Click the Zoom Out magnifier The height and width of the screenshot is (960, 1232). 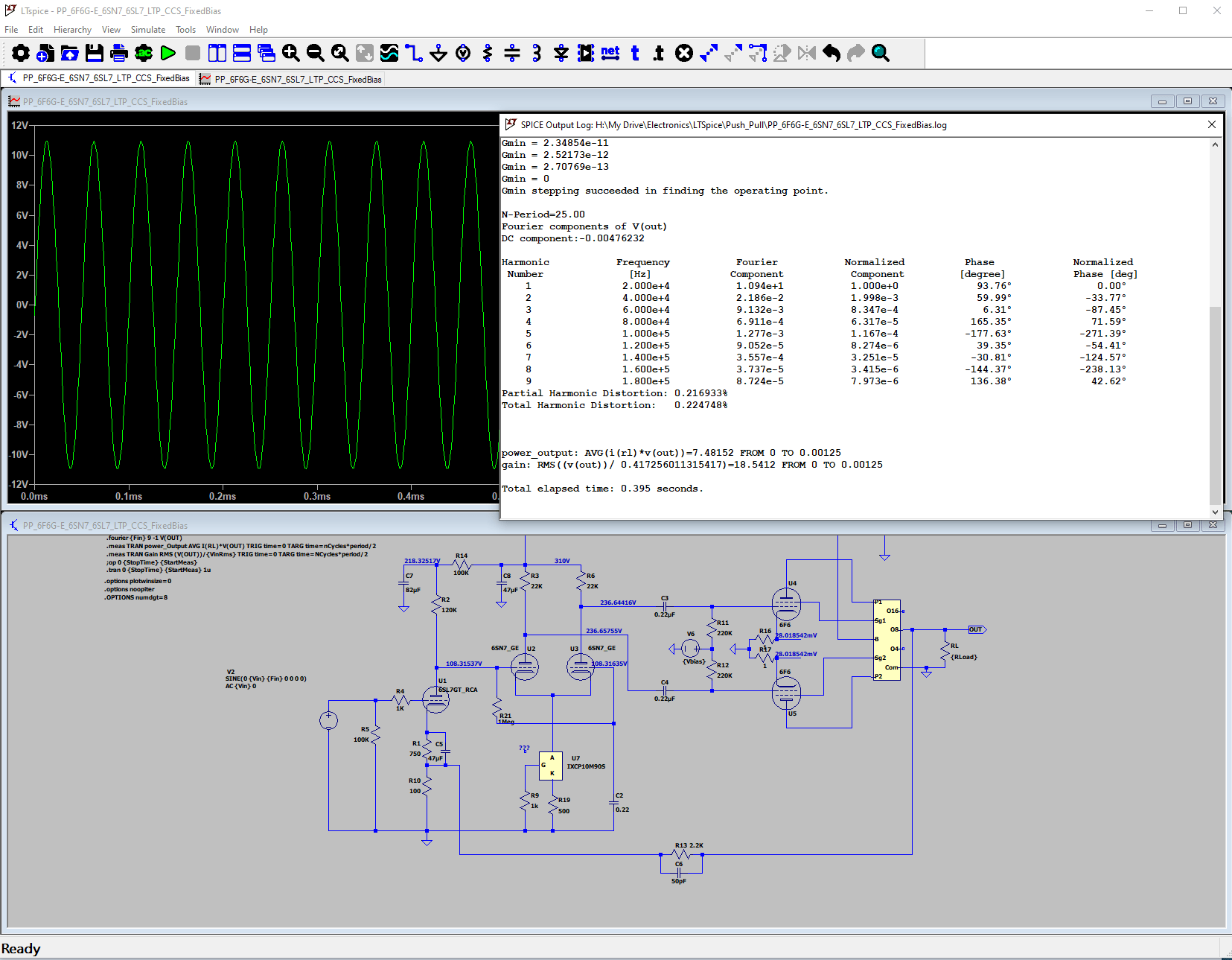tap(316, 53)
